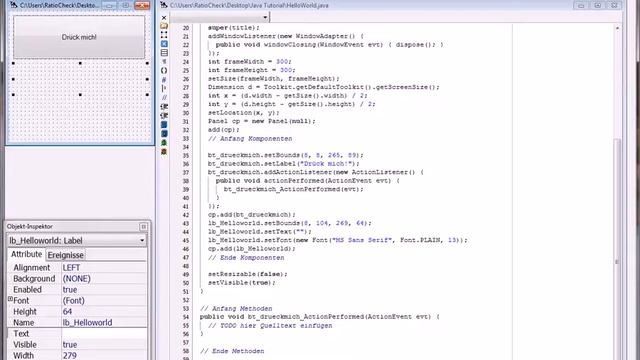
Task: Click line number 36 in gutter
Action: [186, 164]
